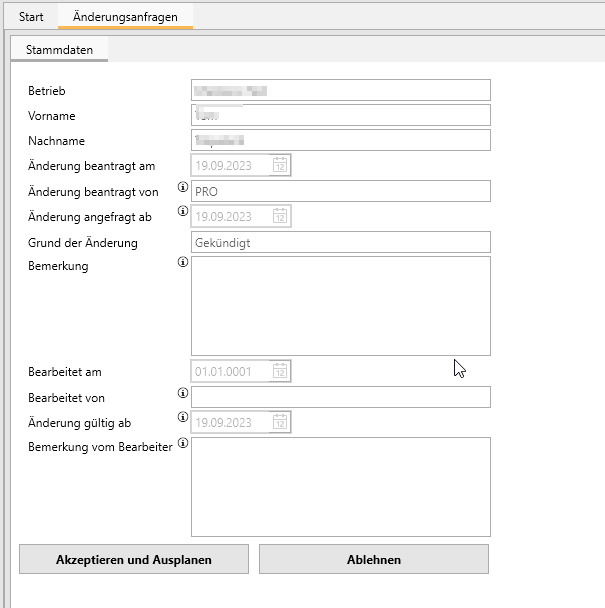This screenshot has width=605, height=608.
Task: Click the Vorname label
Action: [52, 116]
